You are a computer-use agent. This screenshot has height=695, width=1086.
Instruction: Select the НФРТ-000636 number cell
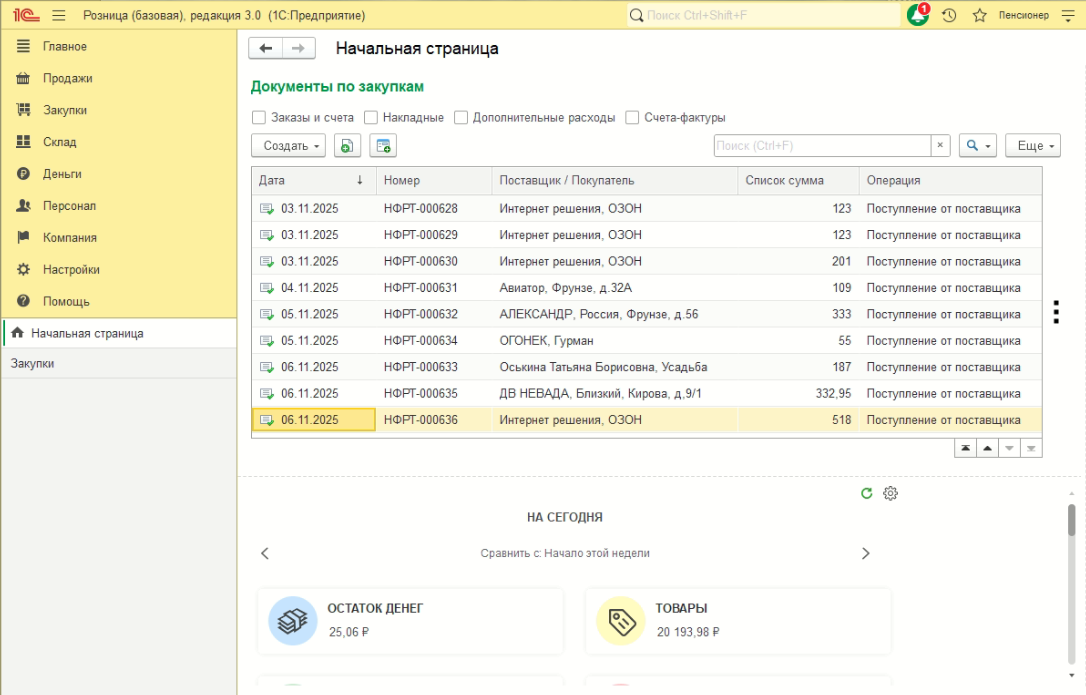[x=434, y=419]
